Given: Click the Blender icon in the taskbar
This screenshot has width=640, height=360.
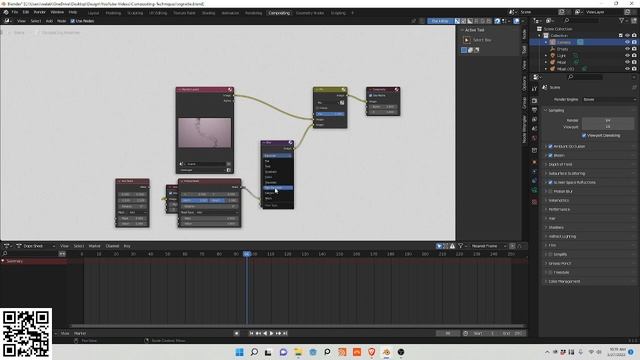Looking at the screenshot, I should [386, 352].
